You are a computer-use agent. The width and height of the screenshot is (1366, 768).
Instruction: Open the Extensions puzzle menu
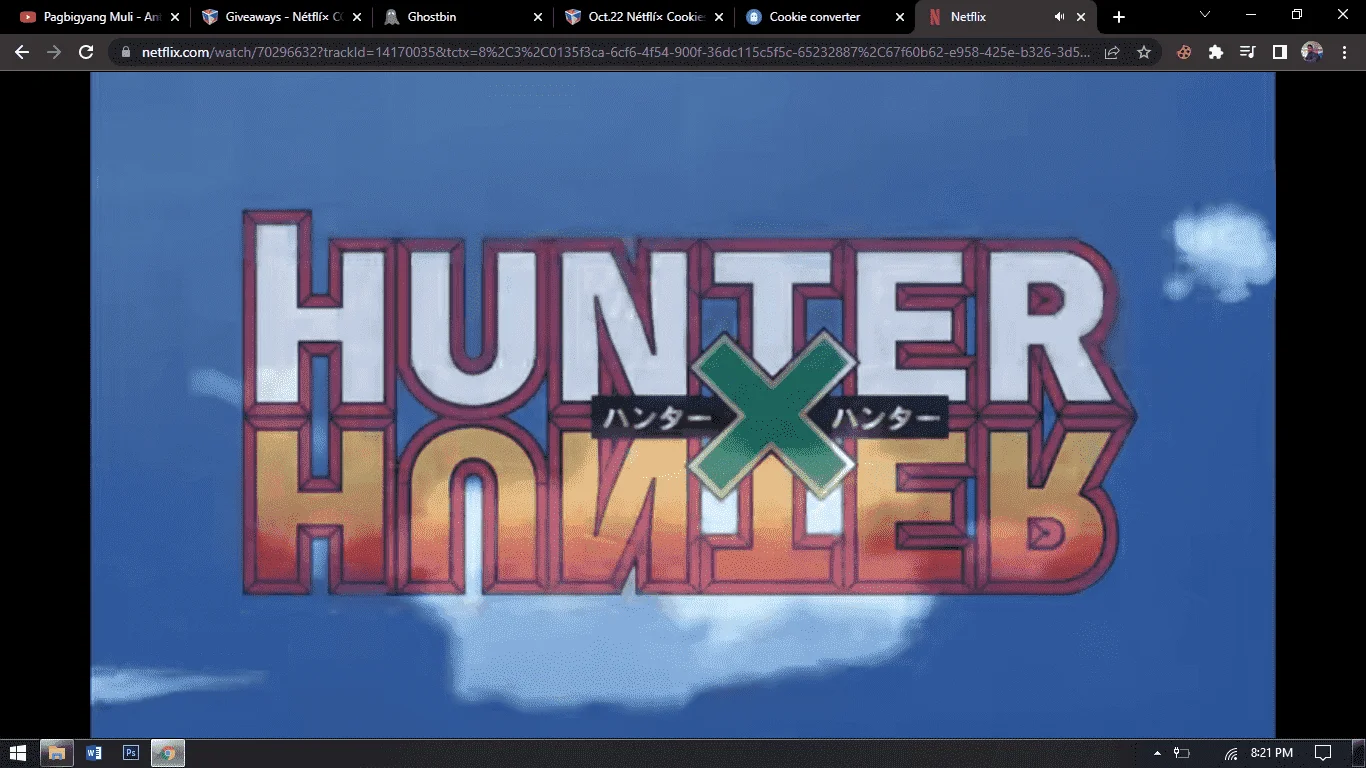click(1216, 52)
